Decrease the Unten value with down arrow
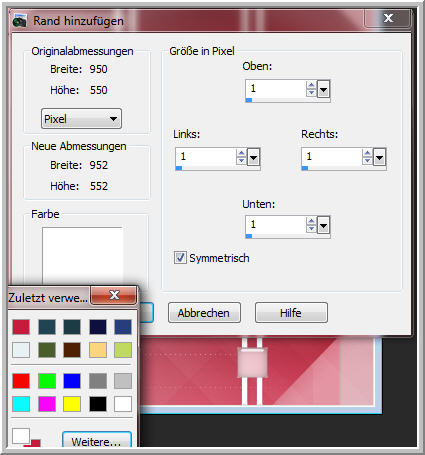425x455 pixels. point(311,228)
